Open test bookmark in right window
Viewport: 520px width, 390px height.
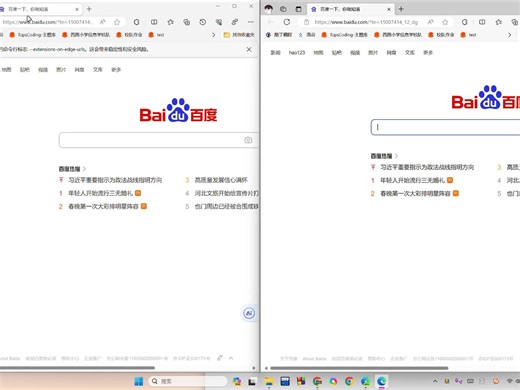tap(468, 35)
